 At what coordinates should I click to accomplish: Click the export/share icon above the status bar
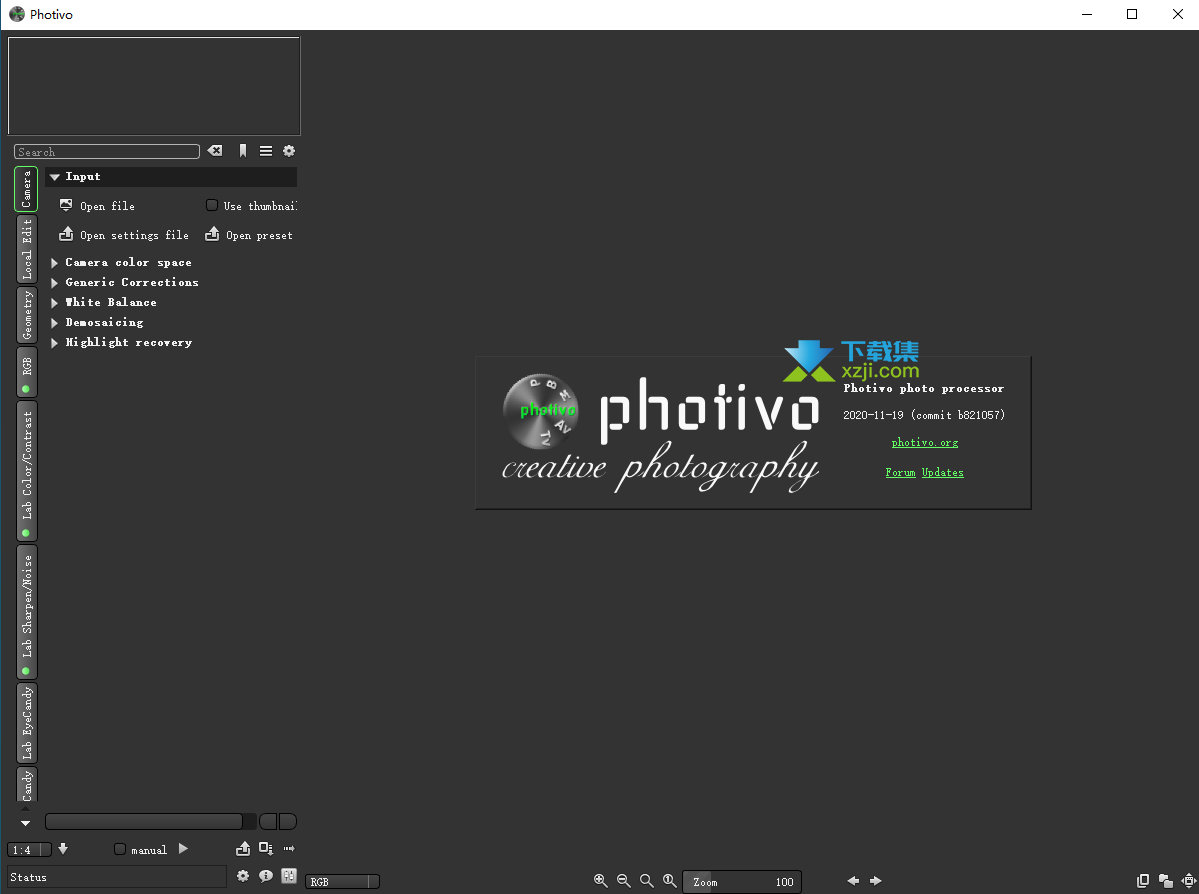[x=243, y=848]
